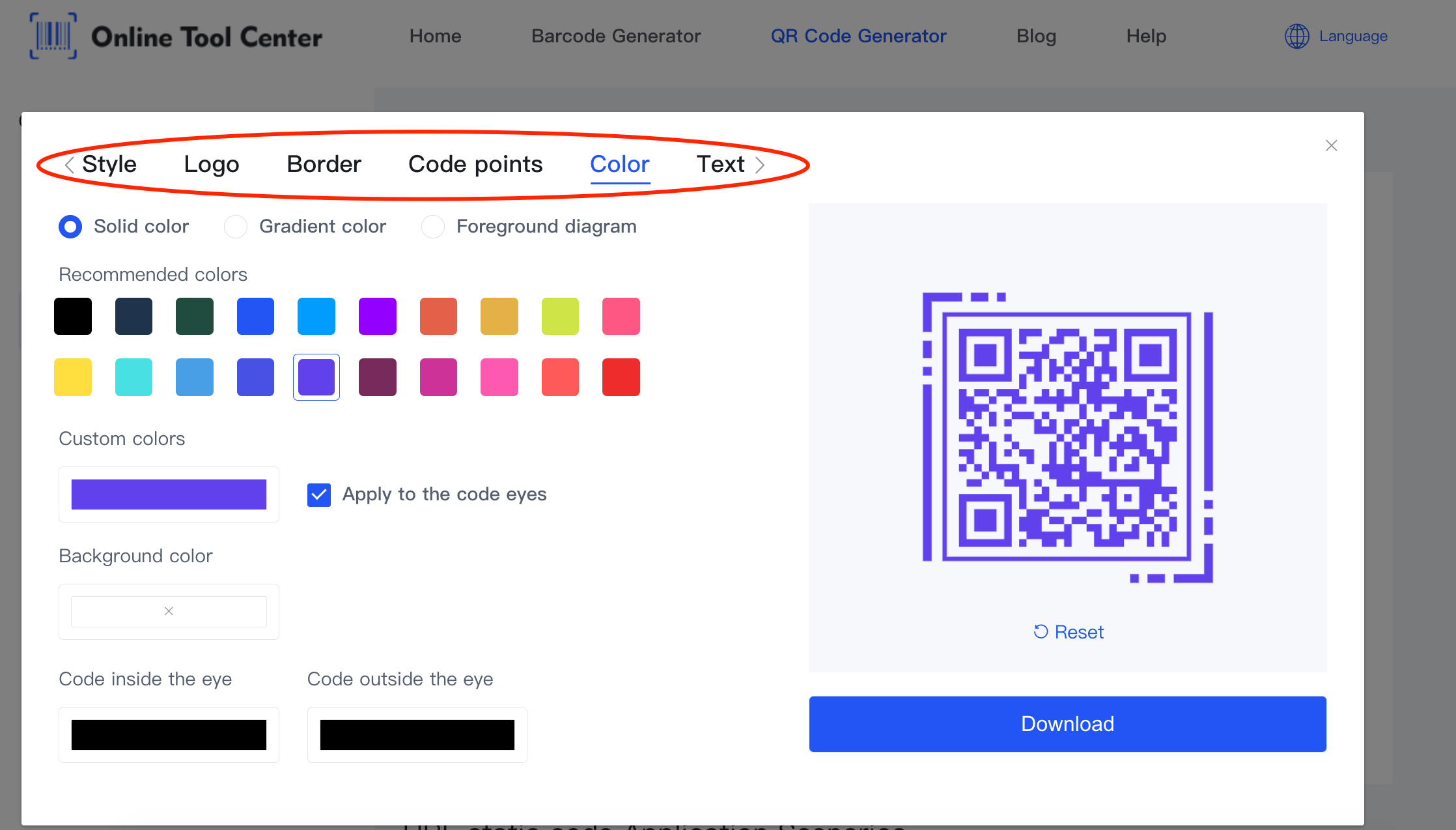Viewport: 1456px width, 830px height.
Task: Select the dark green color swatch
Action: [x=195, y=315]
